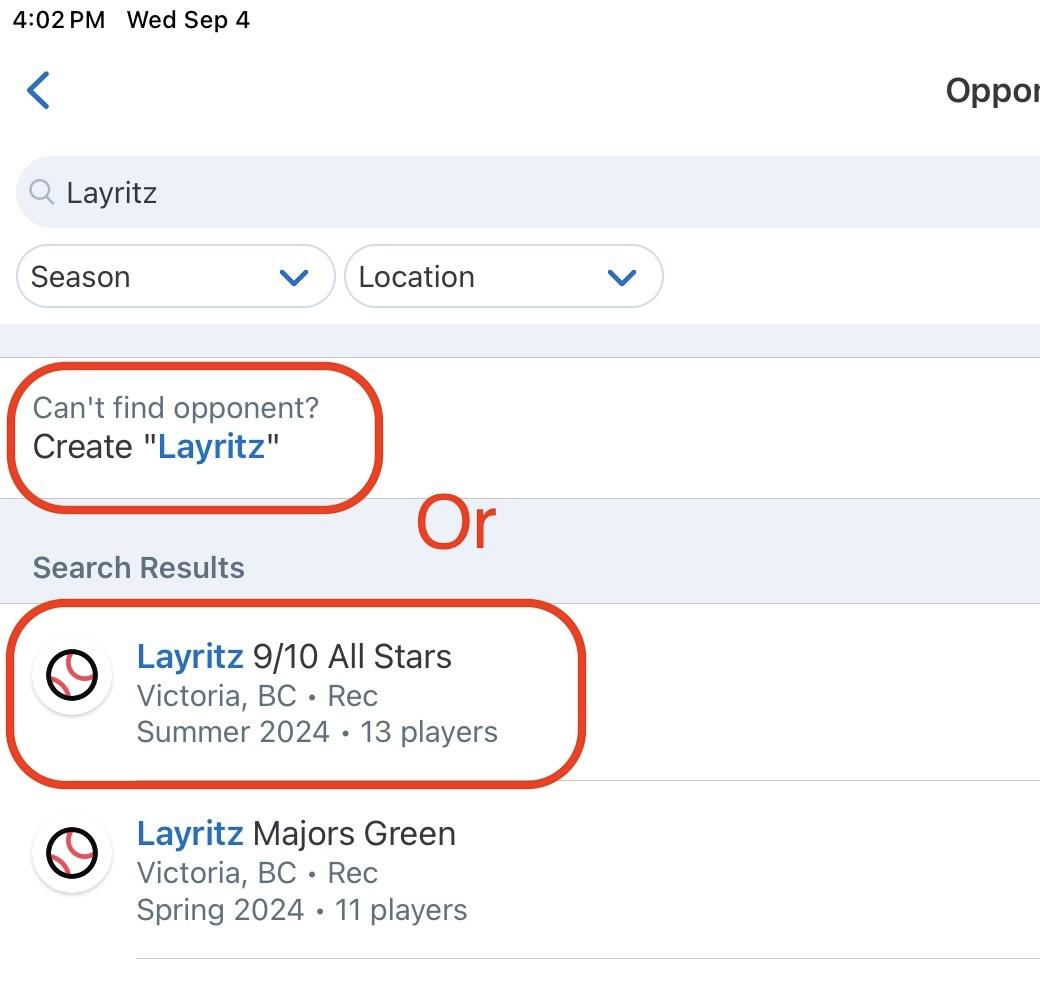Click the Location dropdown's chevron arrow
The width and height of the screenshot is (1040, 986).
point(622,278)
